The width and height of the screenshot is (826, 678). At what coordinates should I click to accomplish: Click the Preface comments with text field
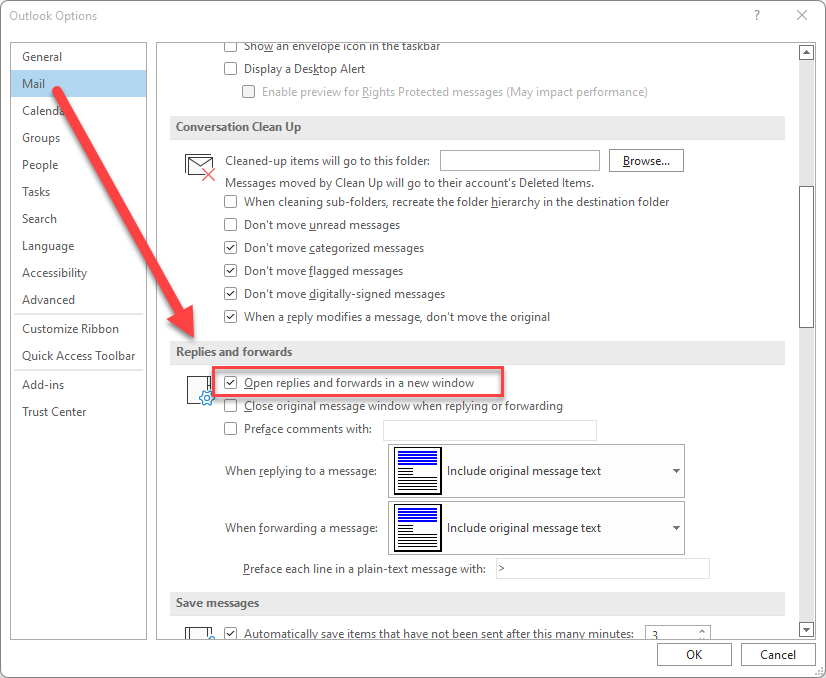click(489, 430)
